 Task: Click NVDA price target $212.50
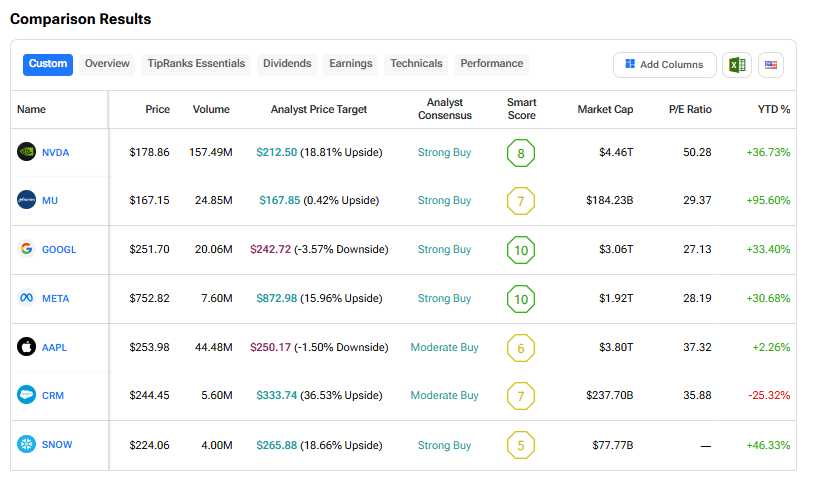(276, 152)
